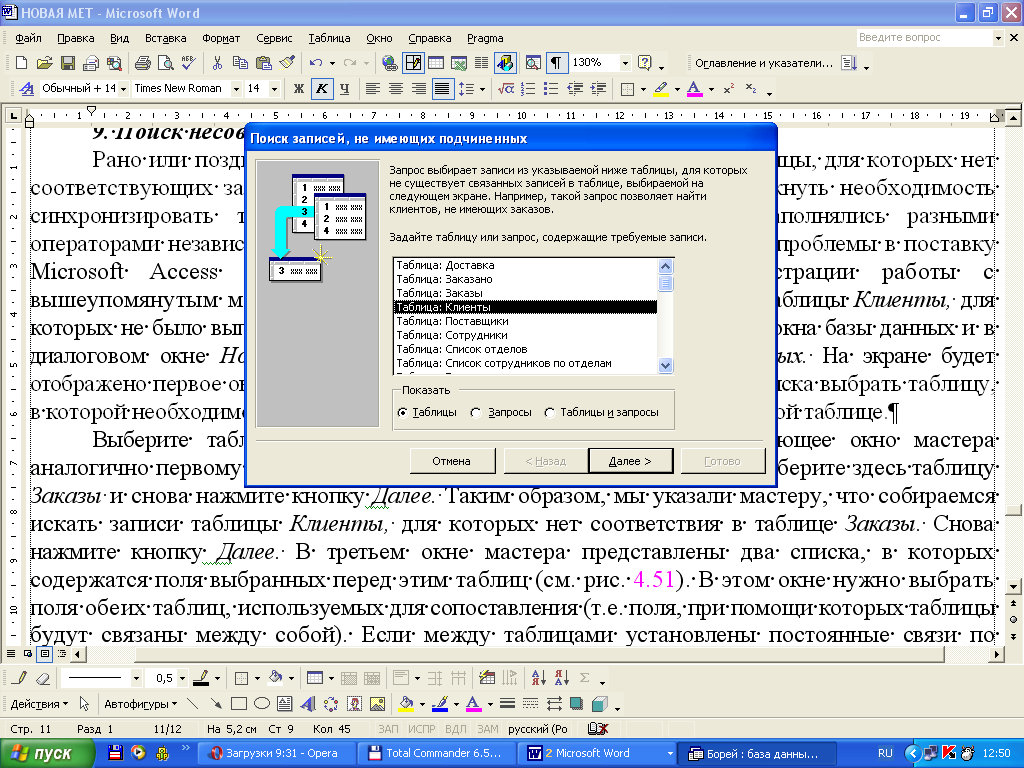Click the Введите вопрос help input field
The image size is (1024, 768).
pyautogui.click(x=924, y=38)
